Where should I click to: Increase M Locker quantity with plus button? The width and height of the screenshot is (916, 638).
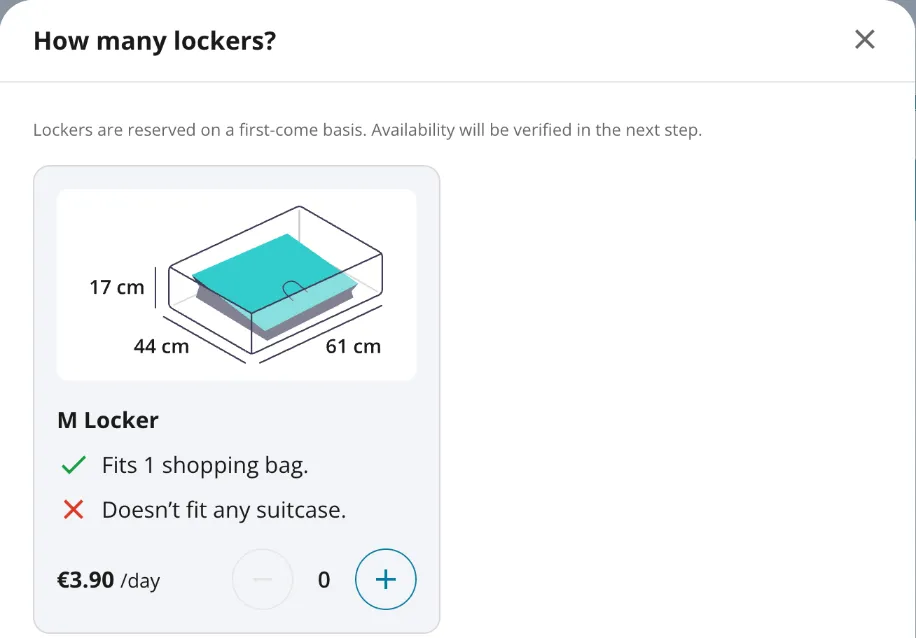386,579
